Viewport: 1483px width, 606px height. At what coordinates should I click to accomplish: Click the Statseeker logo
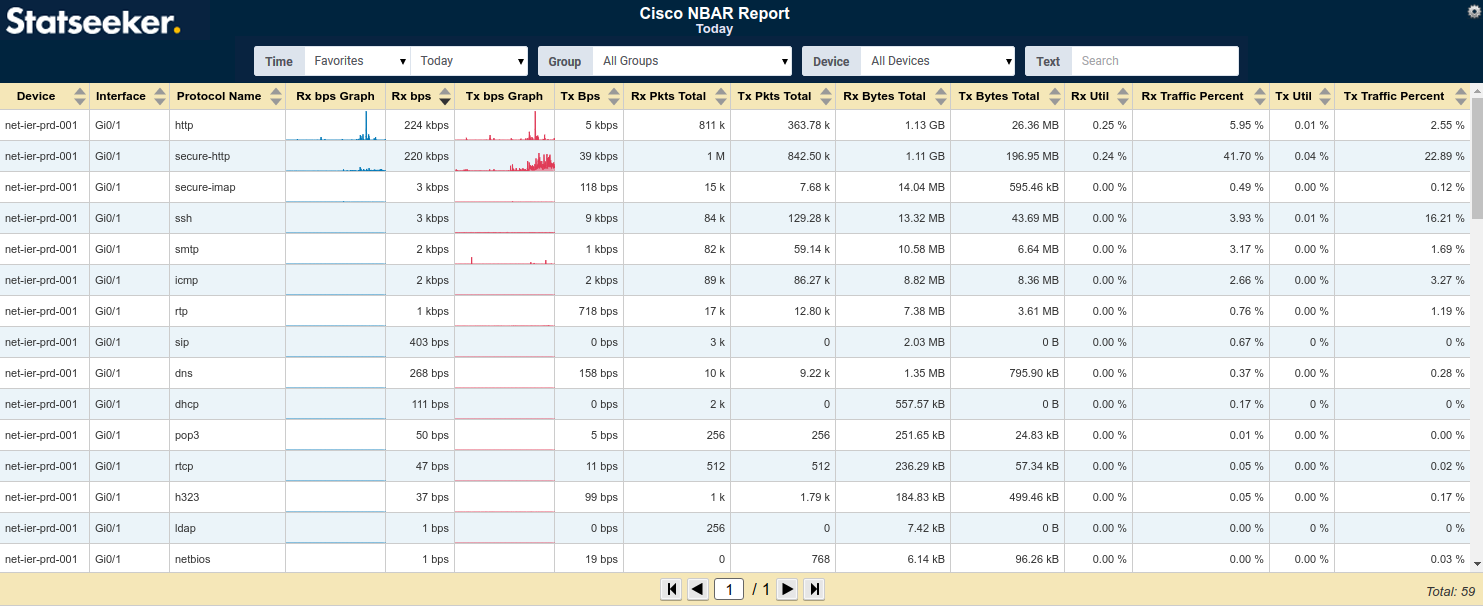[93, 21]
